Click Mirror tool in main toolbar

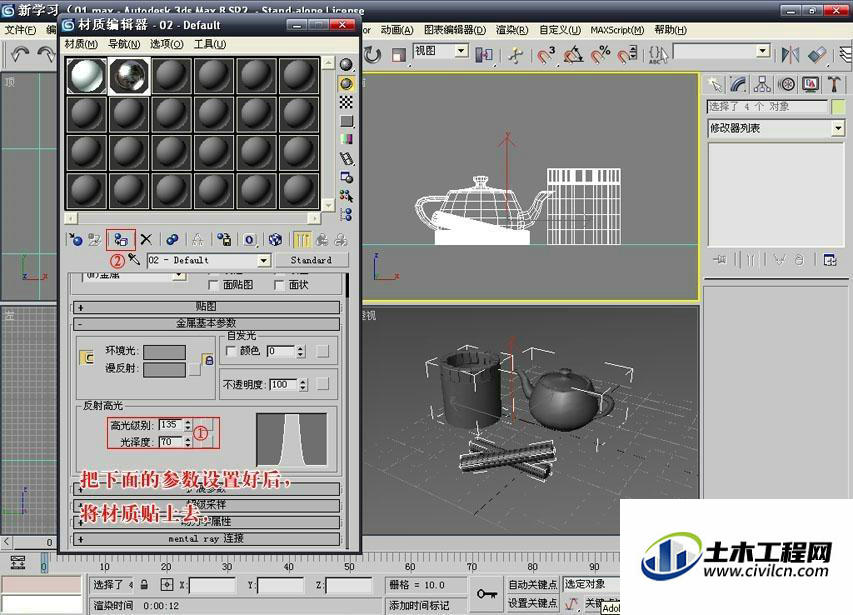pyautogui.click(x=790, y=54)
